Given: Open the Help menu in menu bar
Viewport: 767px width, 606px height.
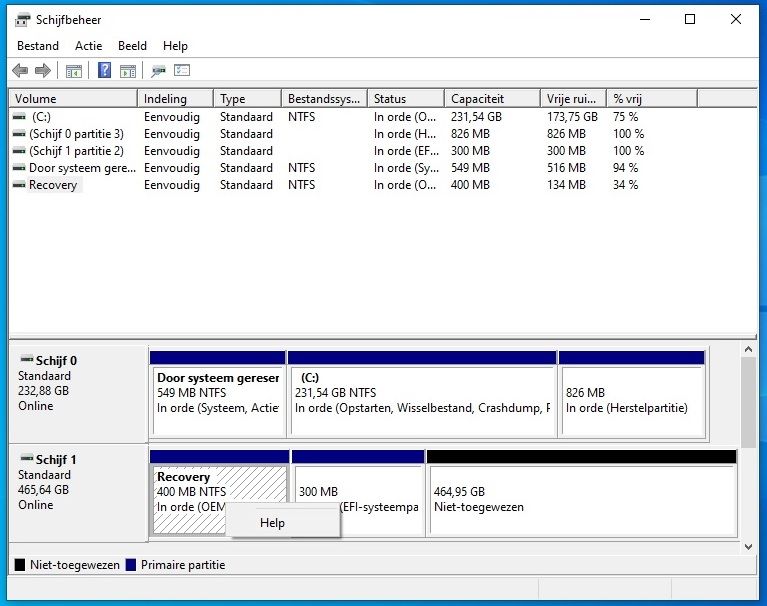Looking at the screenshot, I should (175, 46).
